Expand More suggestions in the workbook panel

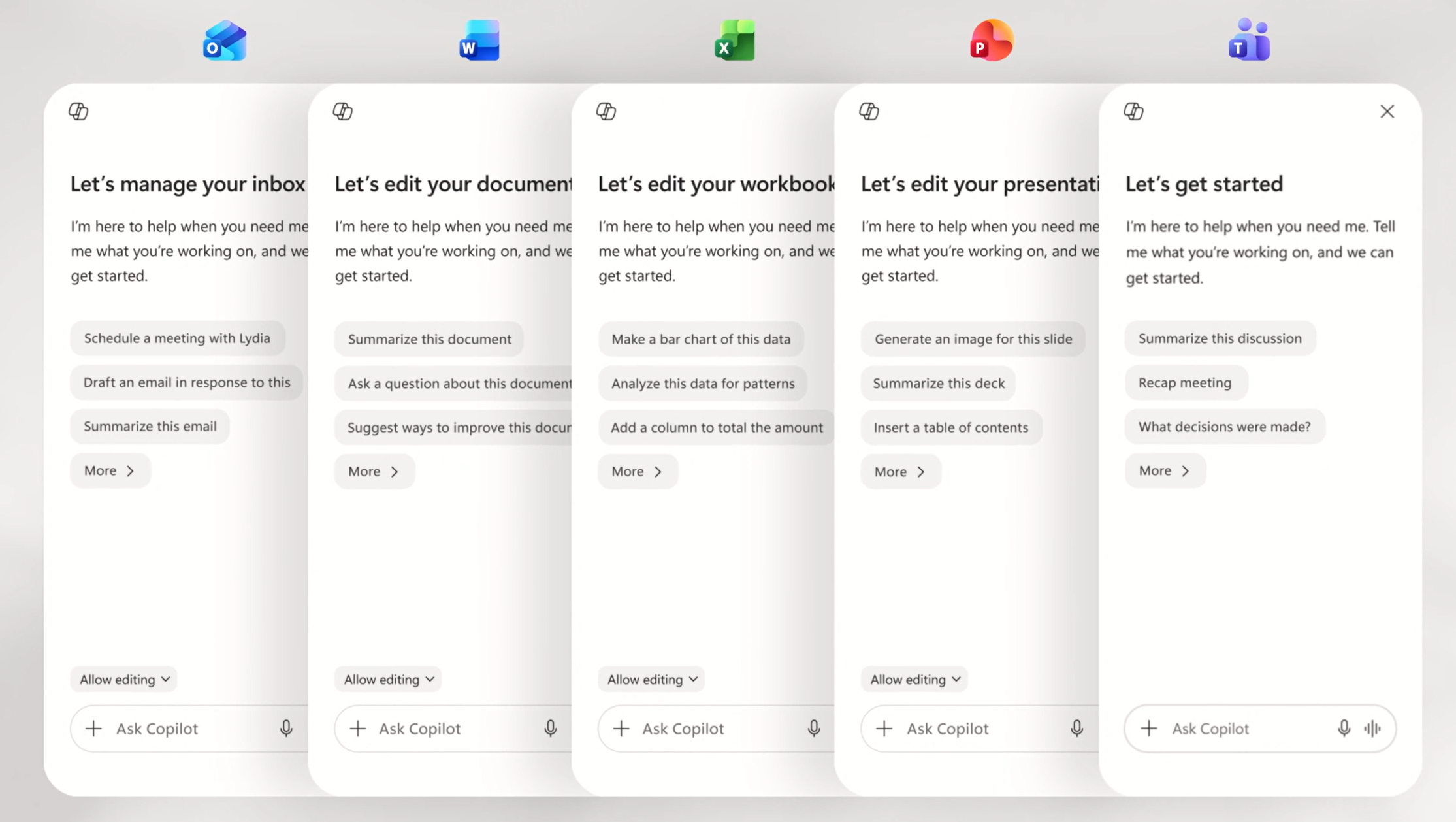point(638,471)
